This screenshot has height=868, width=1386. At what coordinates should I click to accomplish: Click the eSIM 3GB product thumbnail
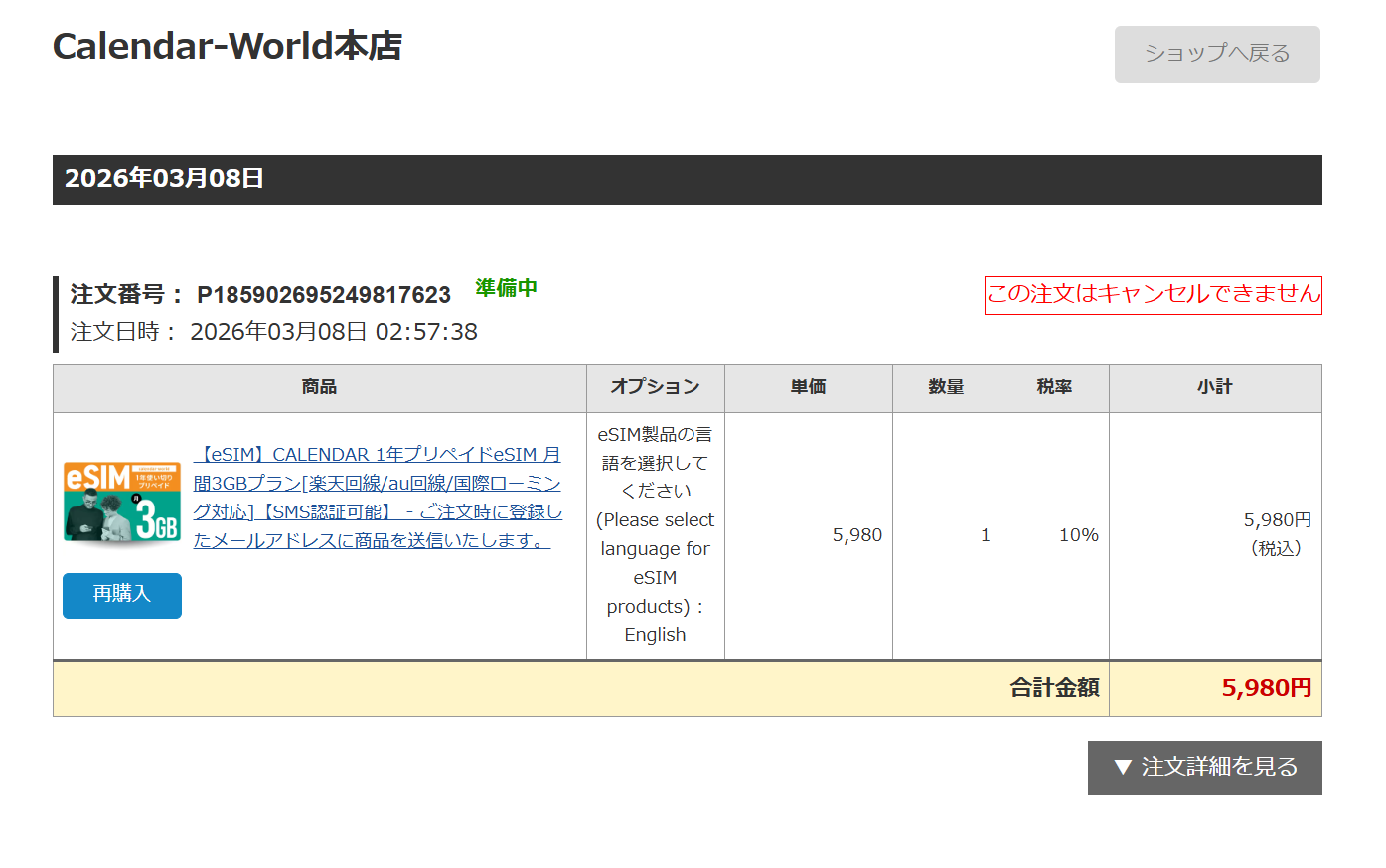click(x=122, y=503)
